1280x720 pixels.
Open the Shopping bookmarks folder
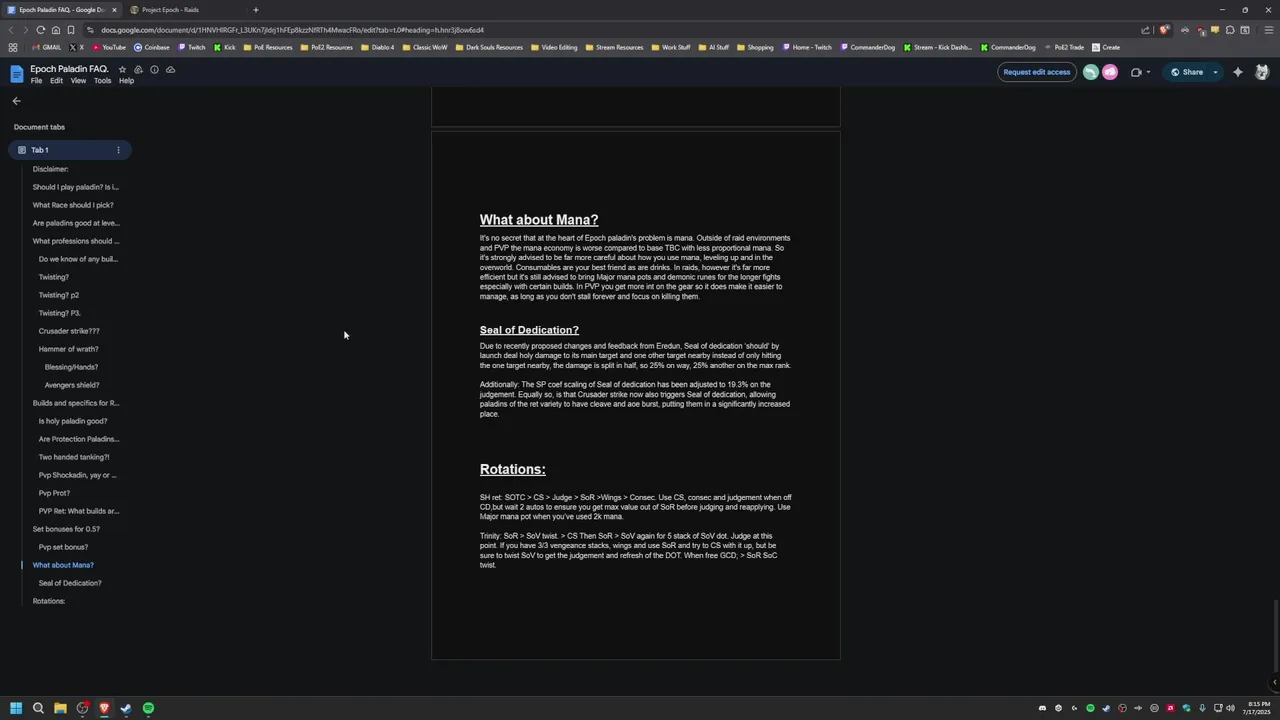[x=755, y=47]
